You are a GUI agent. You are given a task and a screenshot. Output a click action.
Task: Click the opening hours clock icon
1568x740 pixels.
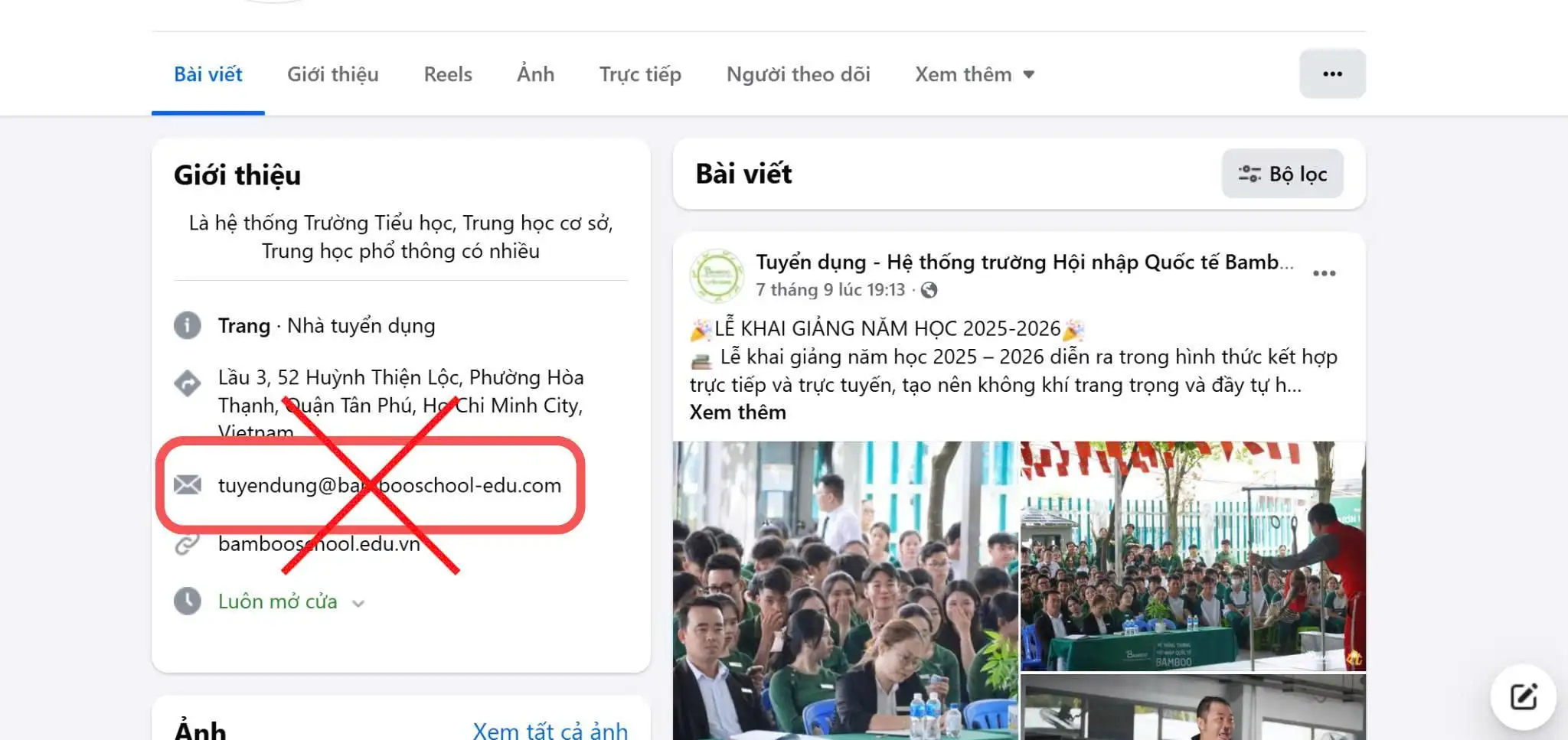click(188, 601)
